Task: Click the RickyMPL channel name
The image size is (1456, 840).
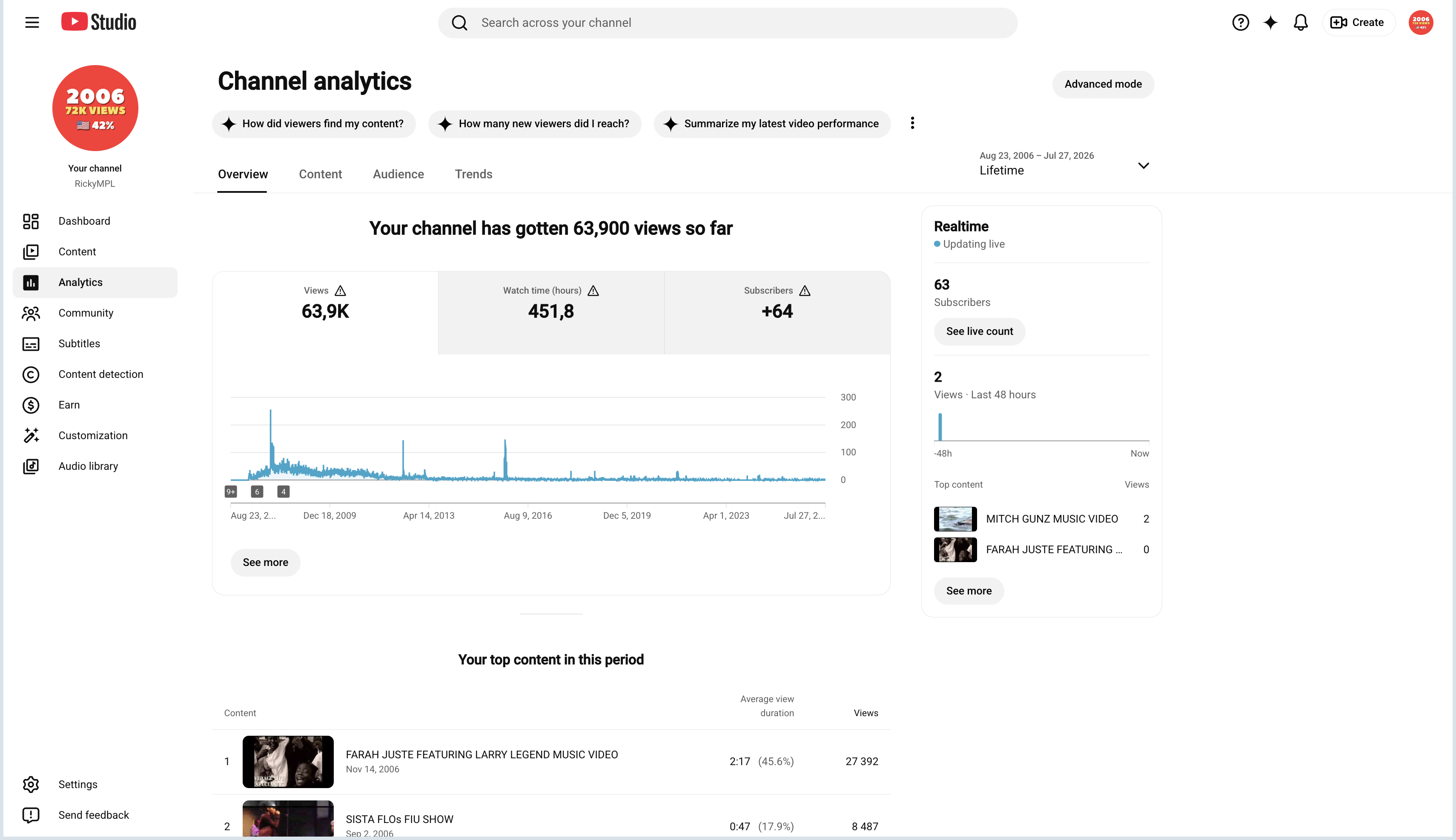Action: pyautogui.click(x=95, y=183)
